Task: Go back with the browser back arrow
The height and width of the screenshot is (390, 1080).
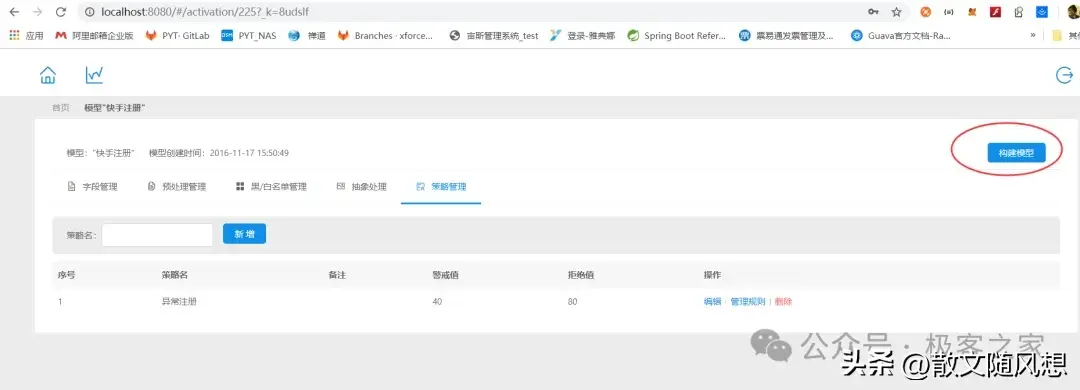Action: click(x=14, y=12)
